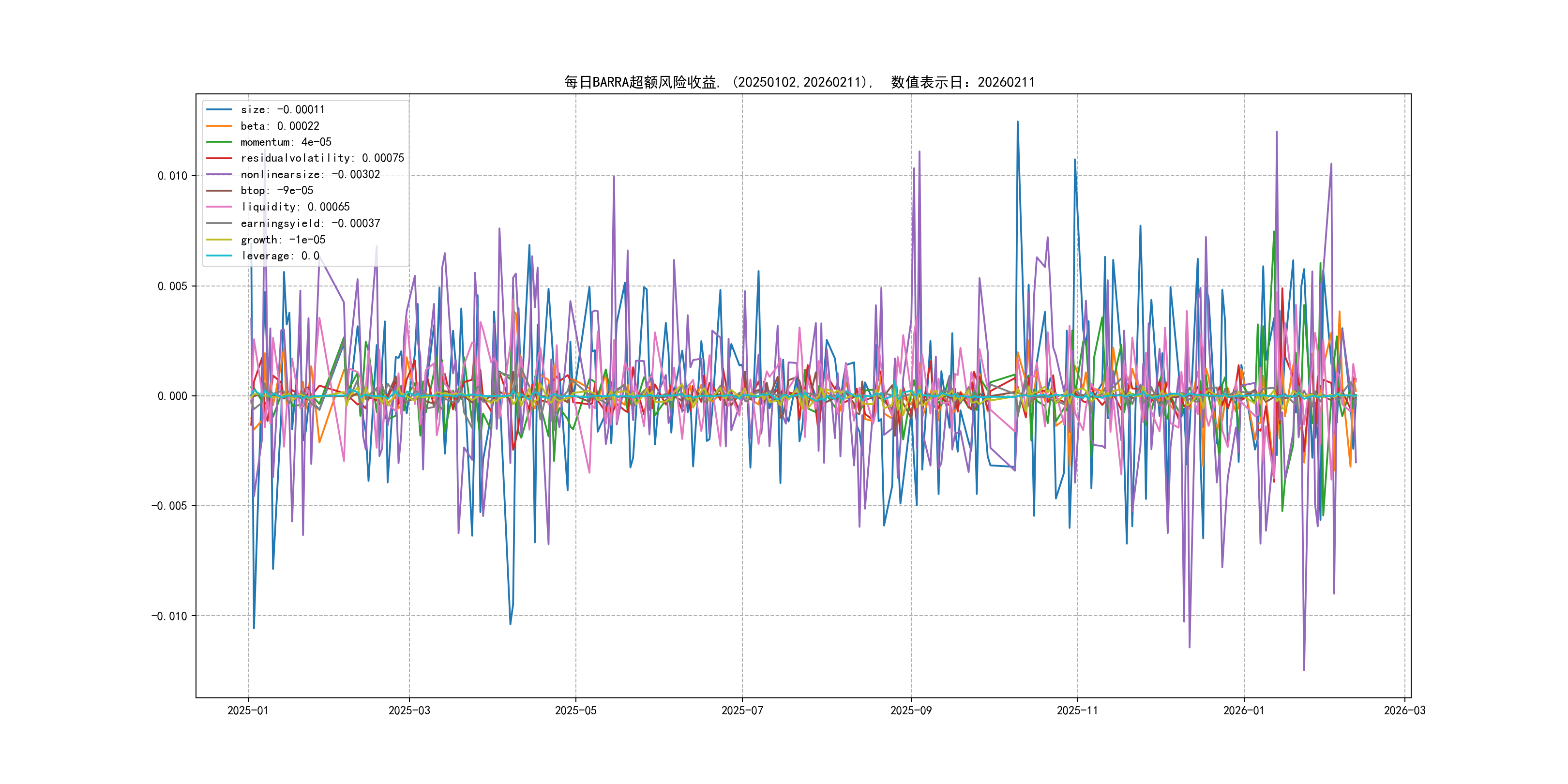Click the blue size line swatch
This screenshot has height=784, width=1568.
219,109
